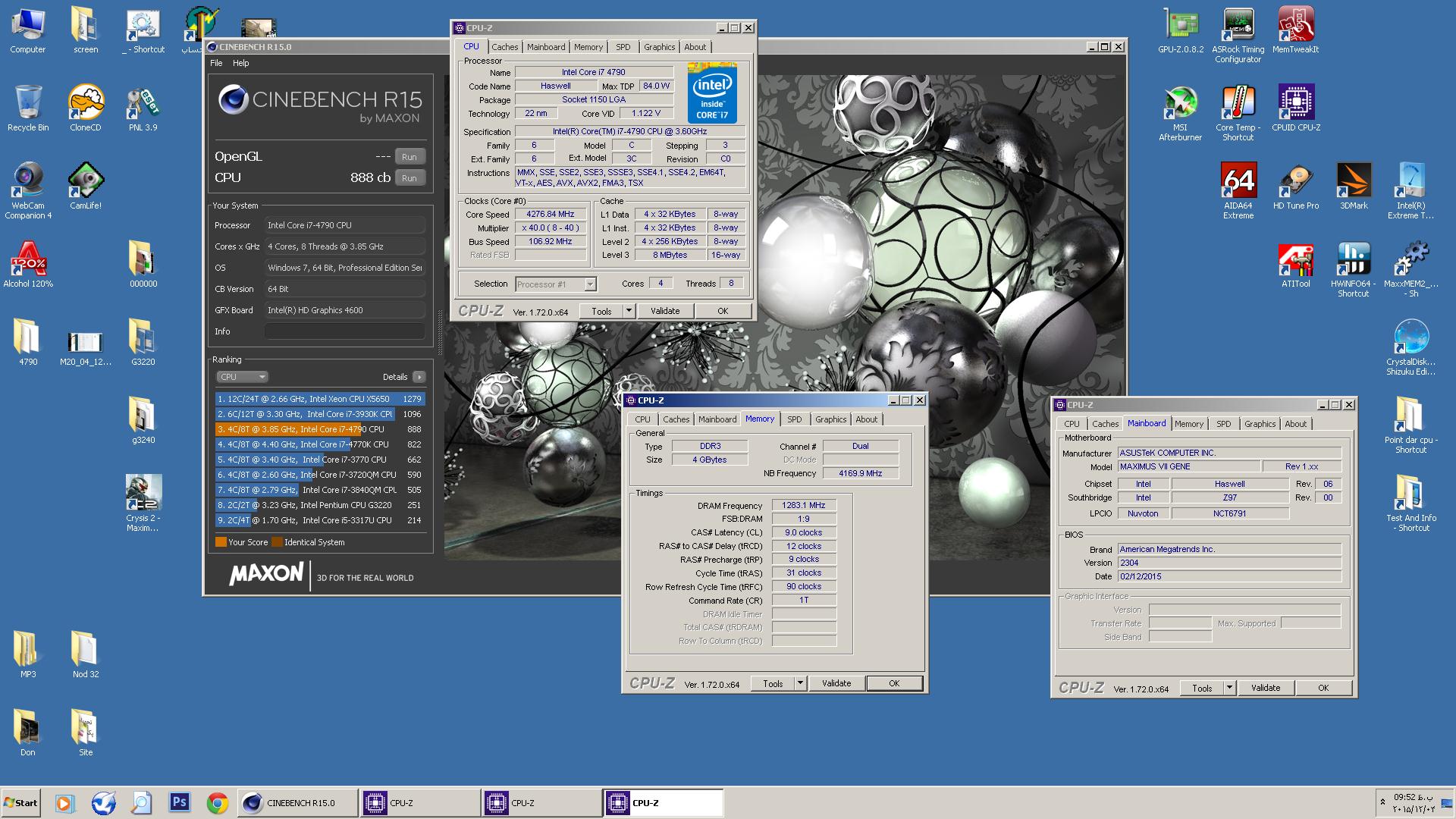
Task: Open Alcohol 120% desktop icon
Action: 28,265
